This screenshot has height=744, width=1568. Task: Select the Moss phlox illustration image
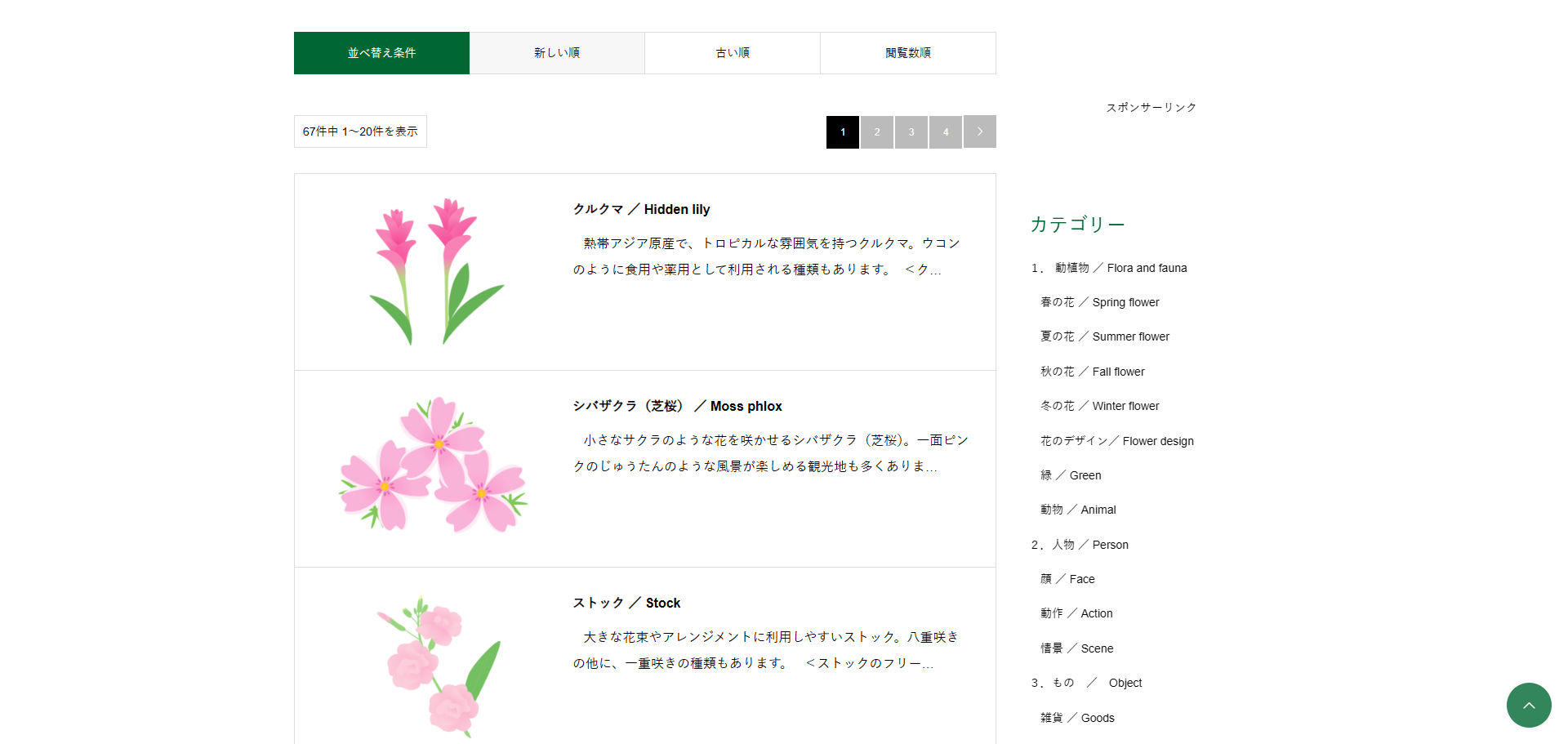(433, 469)
